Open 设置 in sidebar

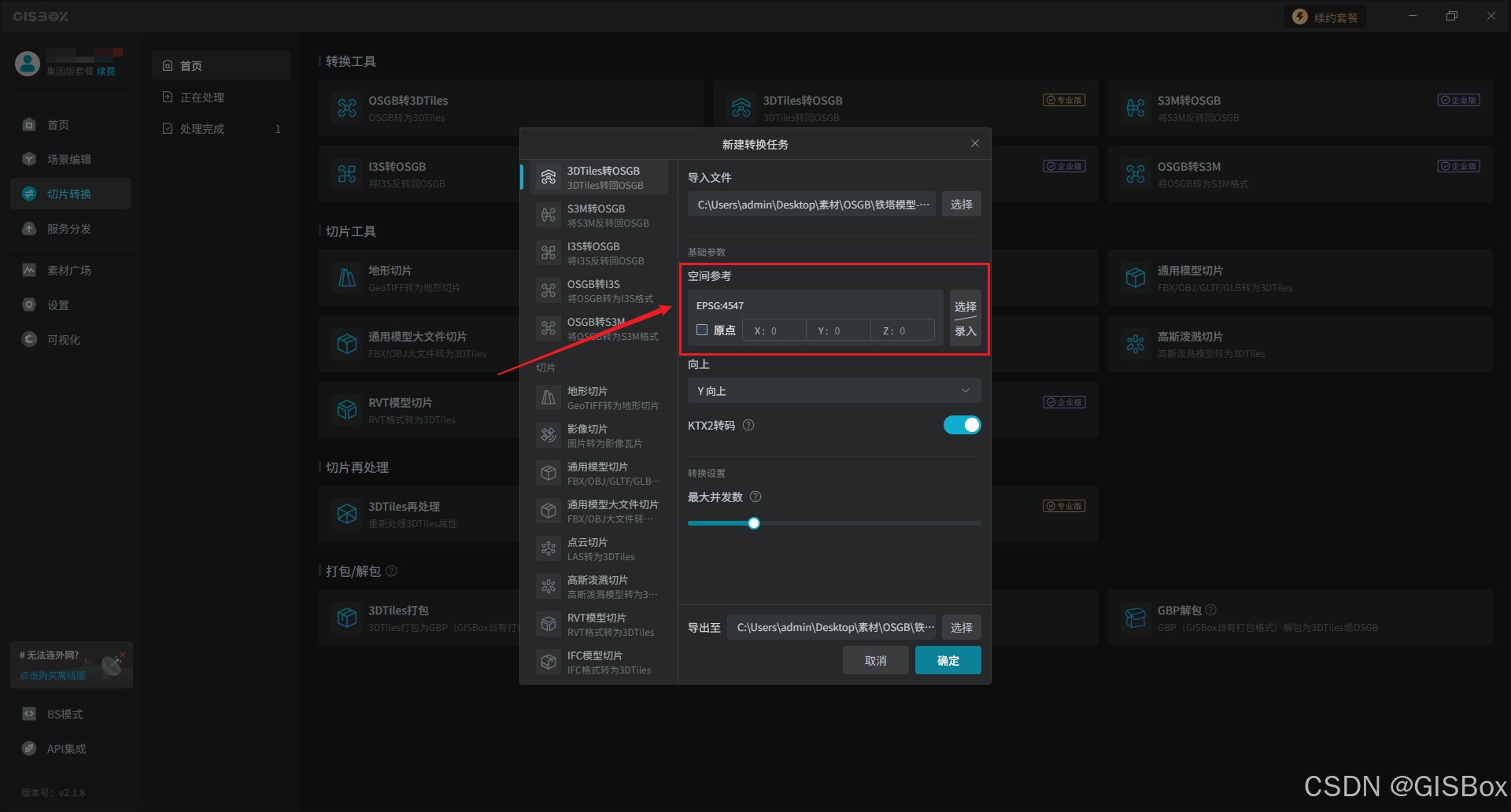click(71, 304)
